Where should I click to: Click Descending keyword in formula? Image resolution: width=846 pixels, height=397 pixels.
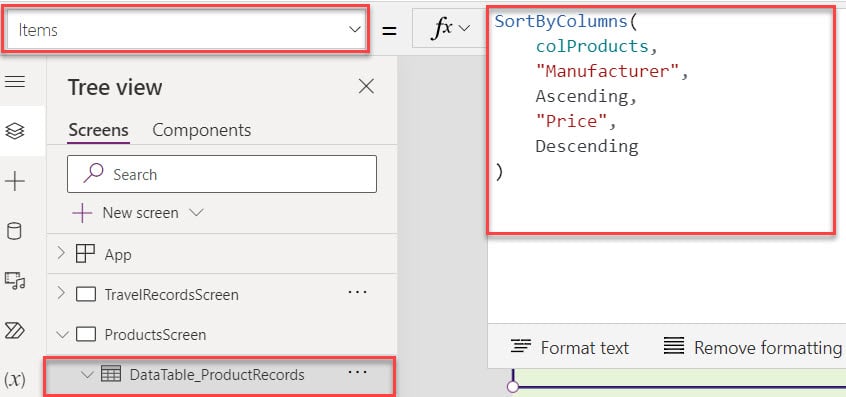click(x=586, y=146)
